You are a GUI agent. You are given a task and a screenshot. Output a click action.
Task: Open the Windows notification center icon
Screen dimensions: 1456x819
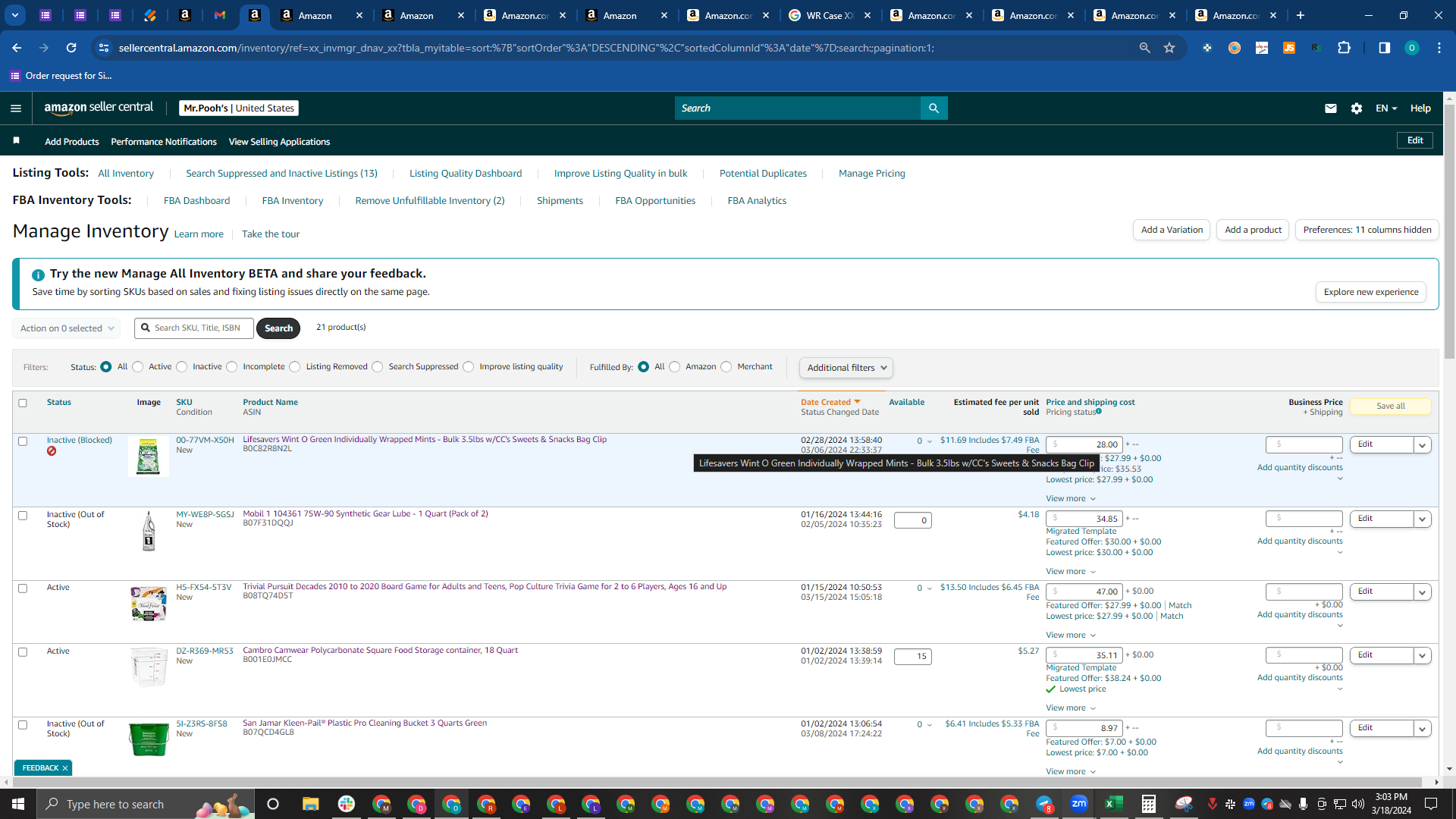[x=1431, y=804]
